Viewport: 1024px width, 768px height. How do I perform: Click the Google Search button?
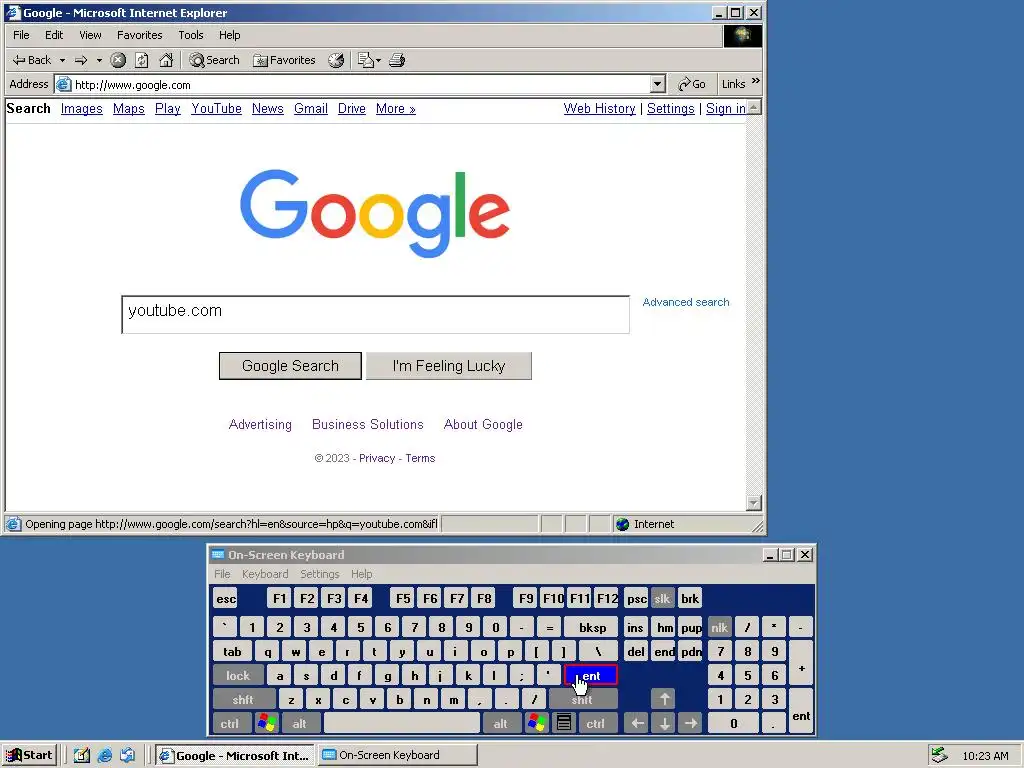point(290,366)
